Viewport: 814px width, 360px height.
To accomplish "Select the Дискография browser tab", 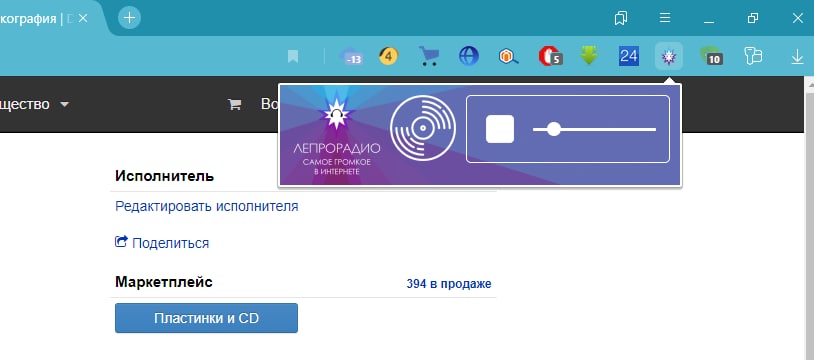I will [x=36, y=19].
